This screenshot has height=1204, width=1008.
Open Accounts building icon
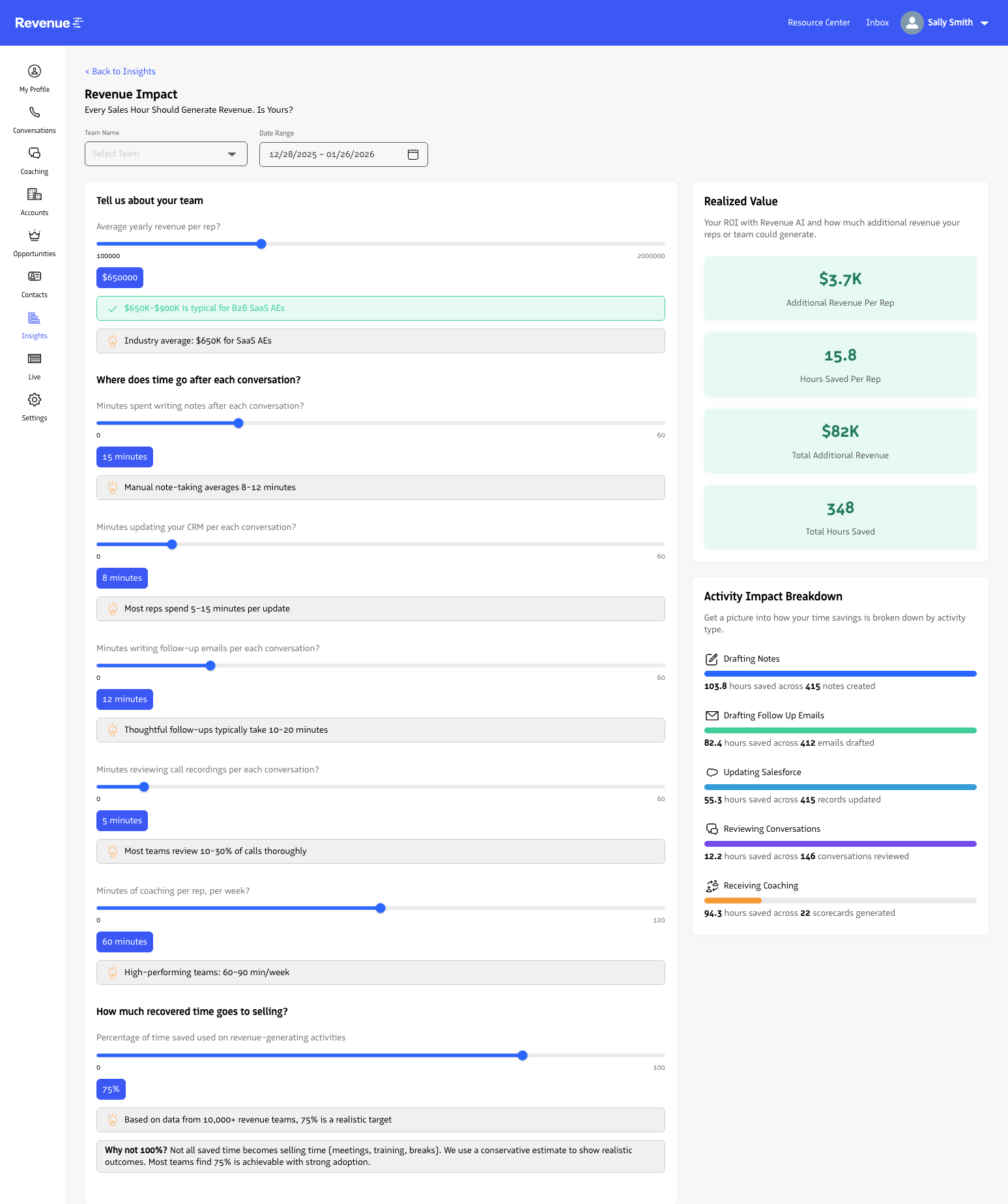pyautogui.click(x=35, y=194)
